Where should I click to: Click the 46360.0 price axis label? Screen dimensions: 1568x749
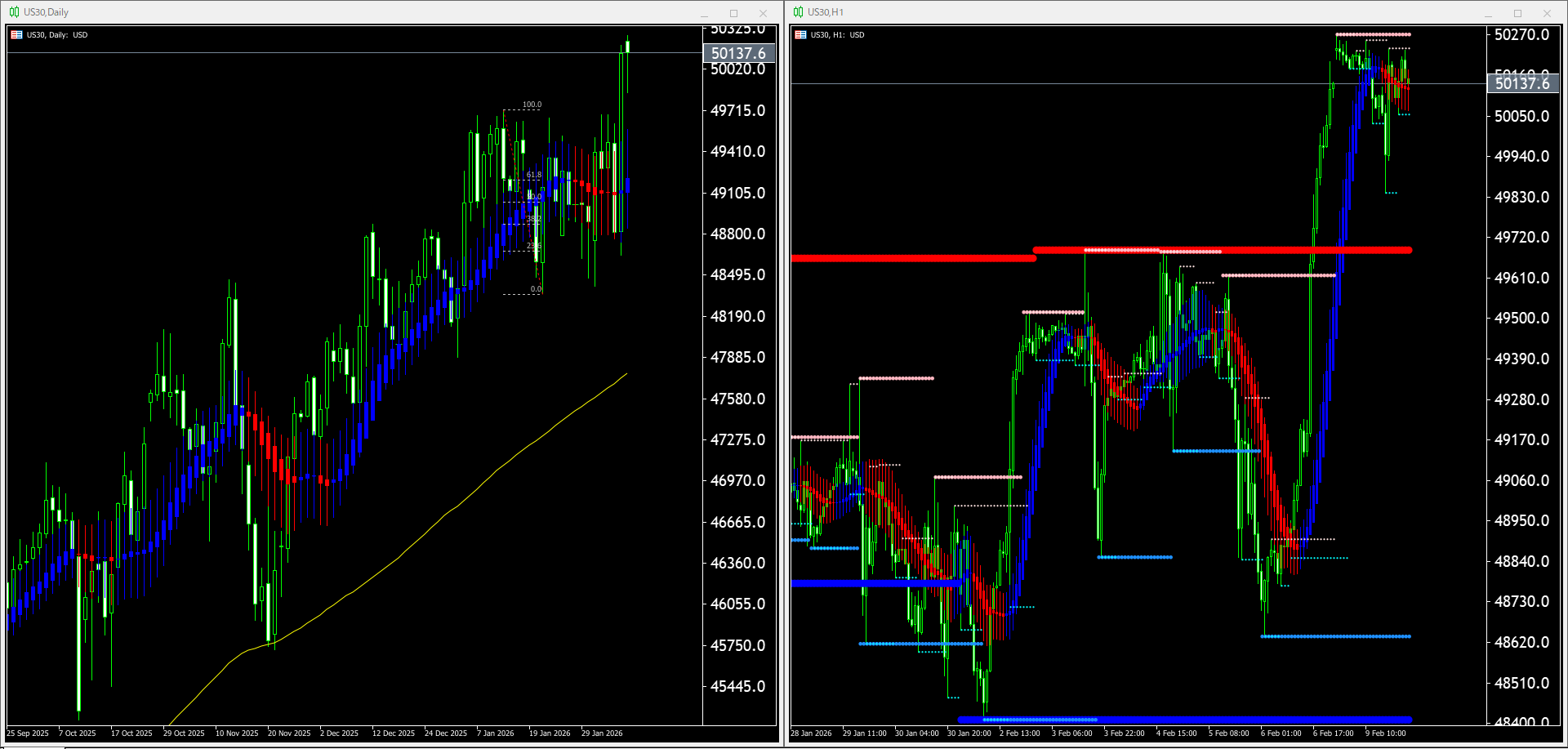(738, 563)
